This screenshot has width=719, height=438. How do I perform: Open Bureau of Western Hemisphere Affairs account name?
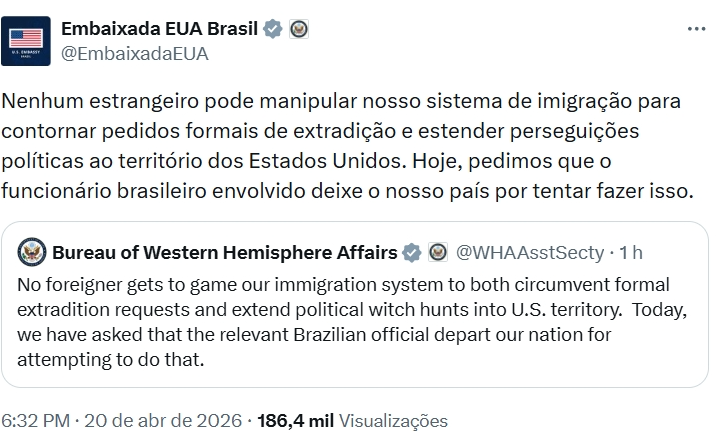(x=224, y=252)
